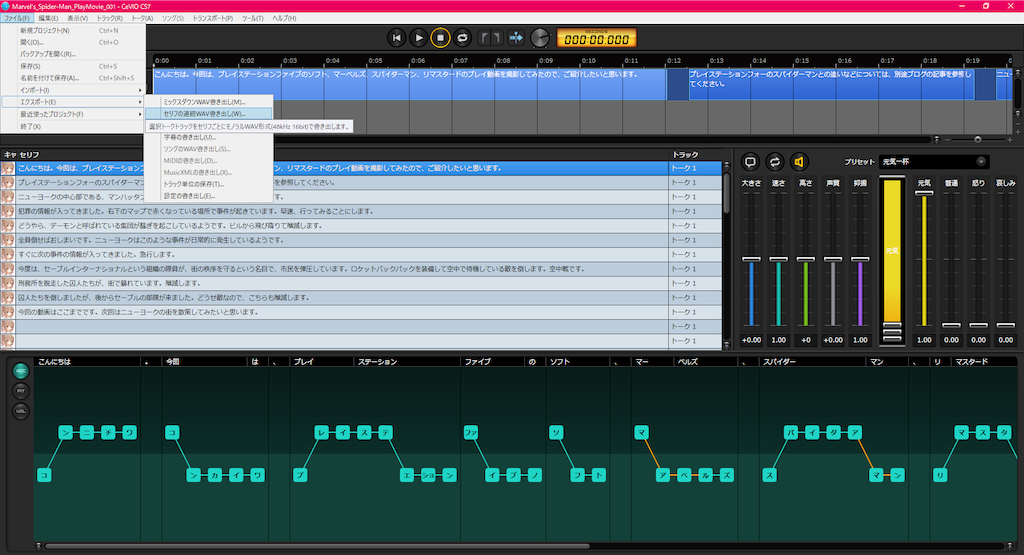
Task: Stop playback with the stop button
Action: click(x=440, y=38)
